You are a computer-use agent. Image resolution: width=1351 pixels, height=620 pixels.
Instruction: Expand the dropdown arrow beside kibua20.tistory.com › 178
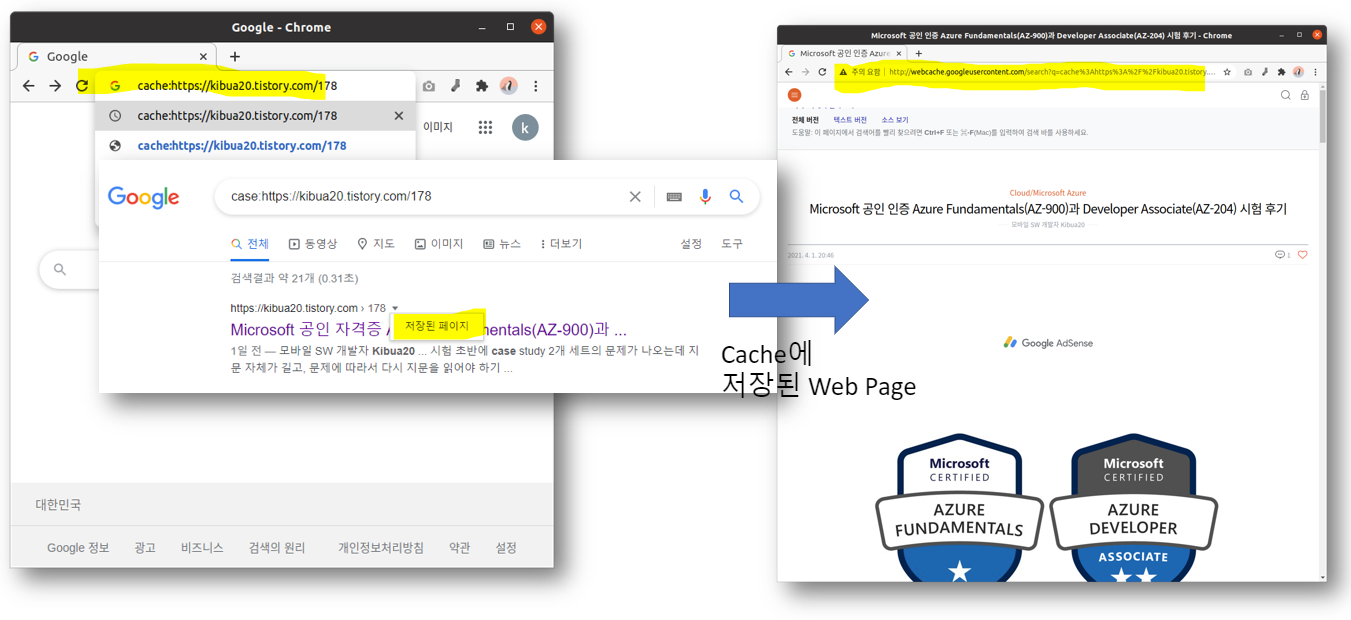(x=395, y=308)
